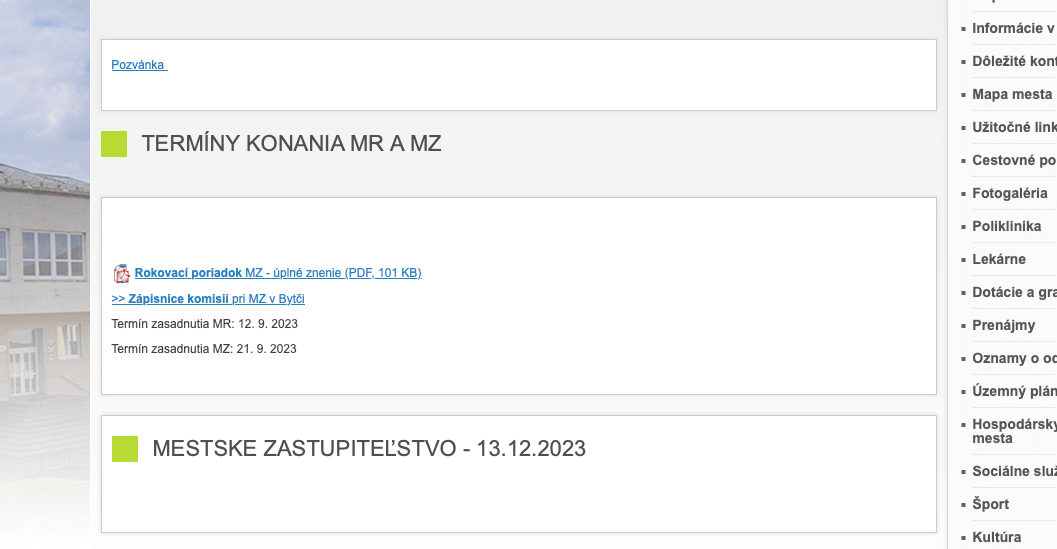Open the Sociálne služby sidebar item
The image size is (1057, 549).
point(1013,471)
